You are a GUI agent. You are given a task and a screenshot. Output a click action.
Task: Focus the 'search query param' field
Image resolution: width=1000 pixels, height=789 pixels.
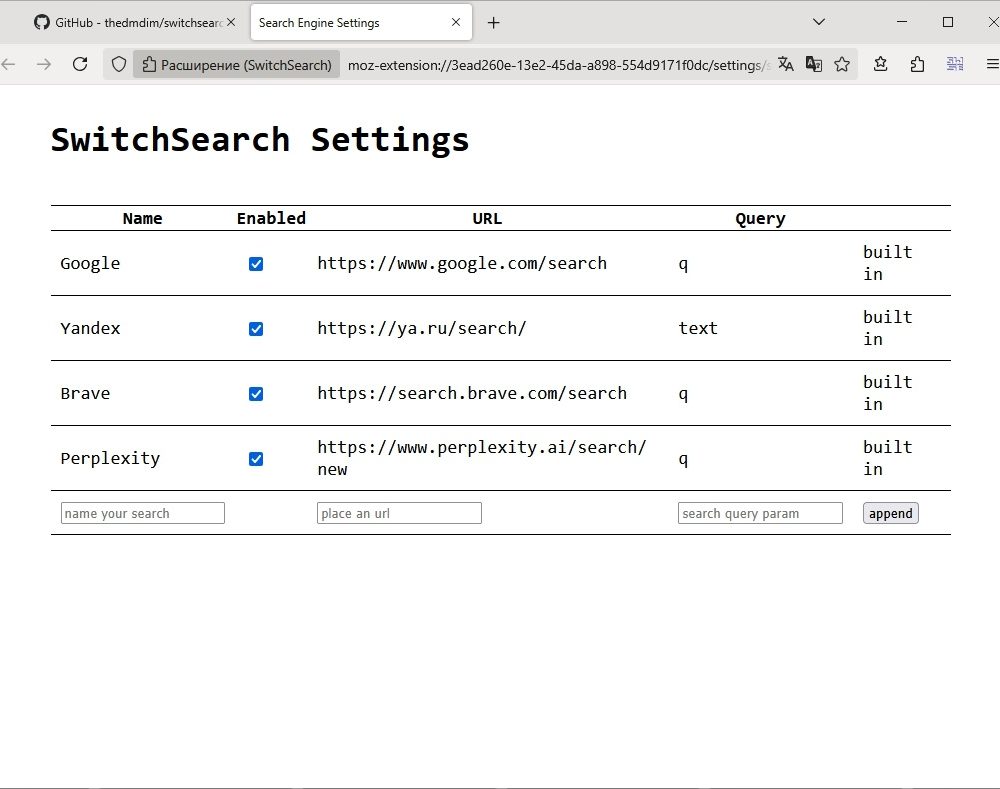click(x=760, y=513)
